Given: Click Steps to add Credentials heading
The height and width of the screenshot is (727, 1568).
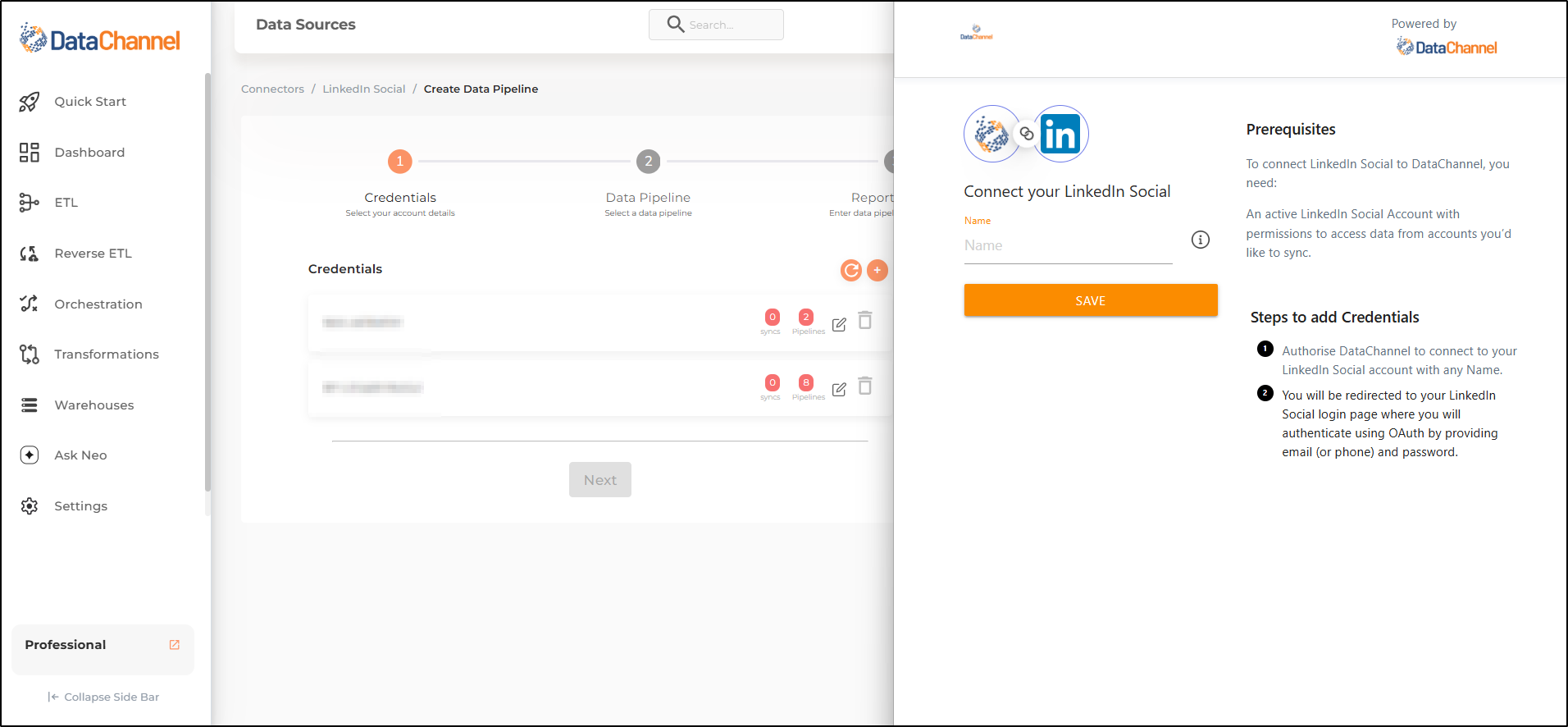Looking at the screenshot, I should click(1334, 318).
